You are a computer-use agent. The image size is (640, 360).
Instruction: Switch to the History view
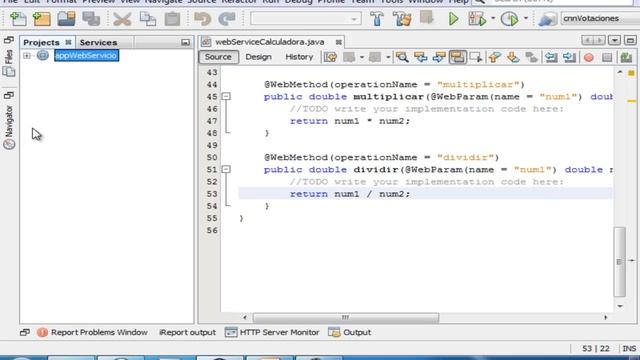[x=299, y=57]
